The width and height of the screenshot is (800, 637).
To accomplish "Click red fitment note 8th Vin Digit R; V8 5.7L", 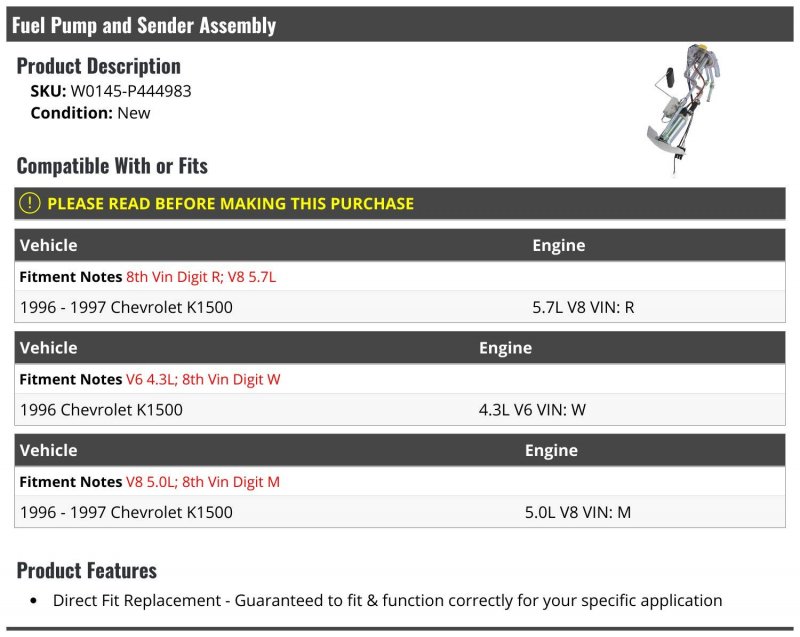I will tap(201, 276).
